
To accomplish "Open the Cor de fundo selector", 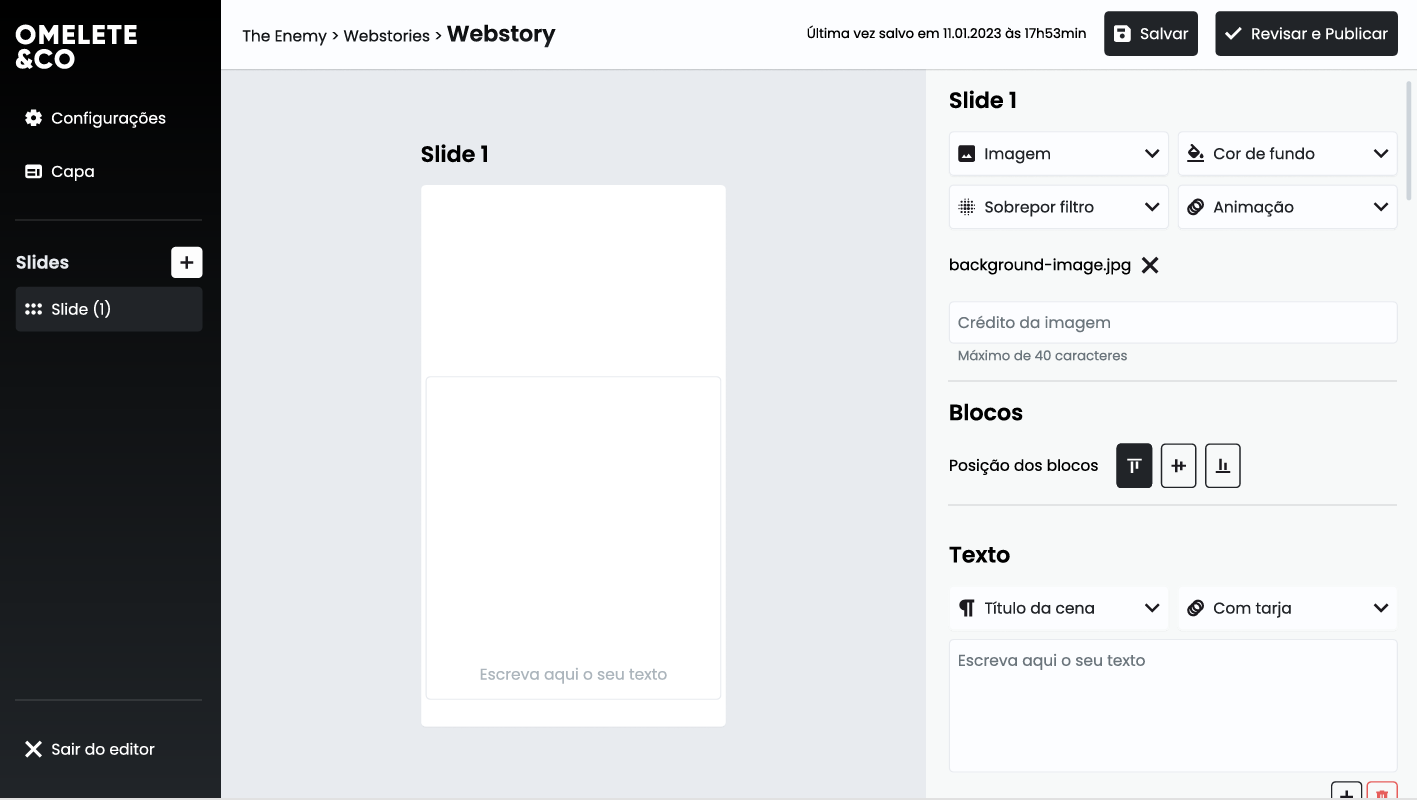I will [x=1287, y=153].
